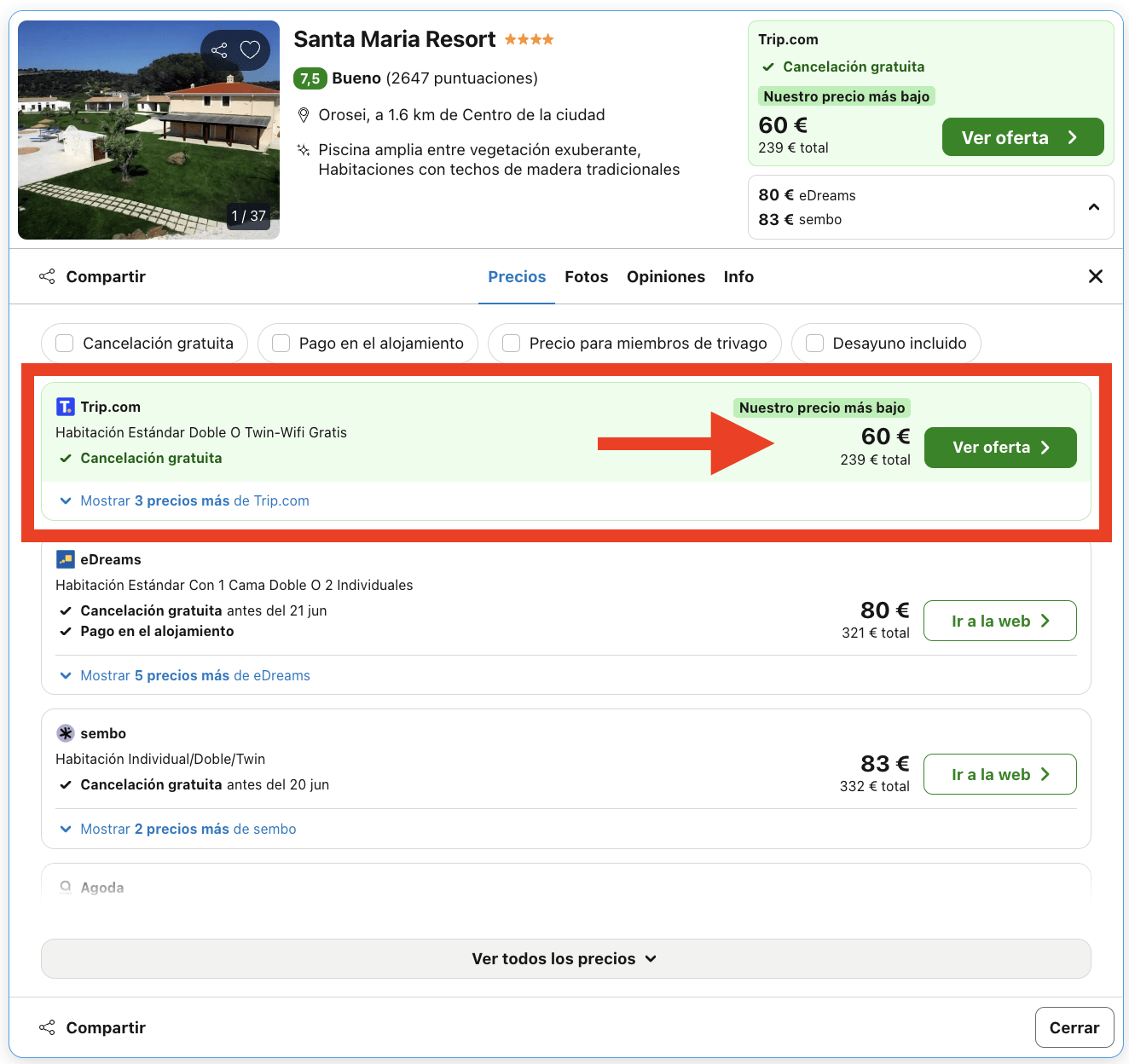Enable the Cancelación gratuita filter

point(64,343)
